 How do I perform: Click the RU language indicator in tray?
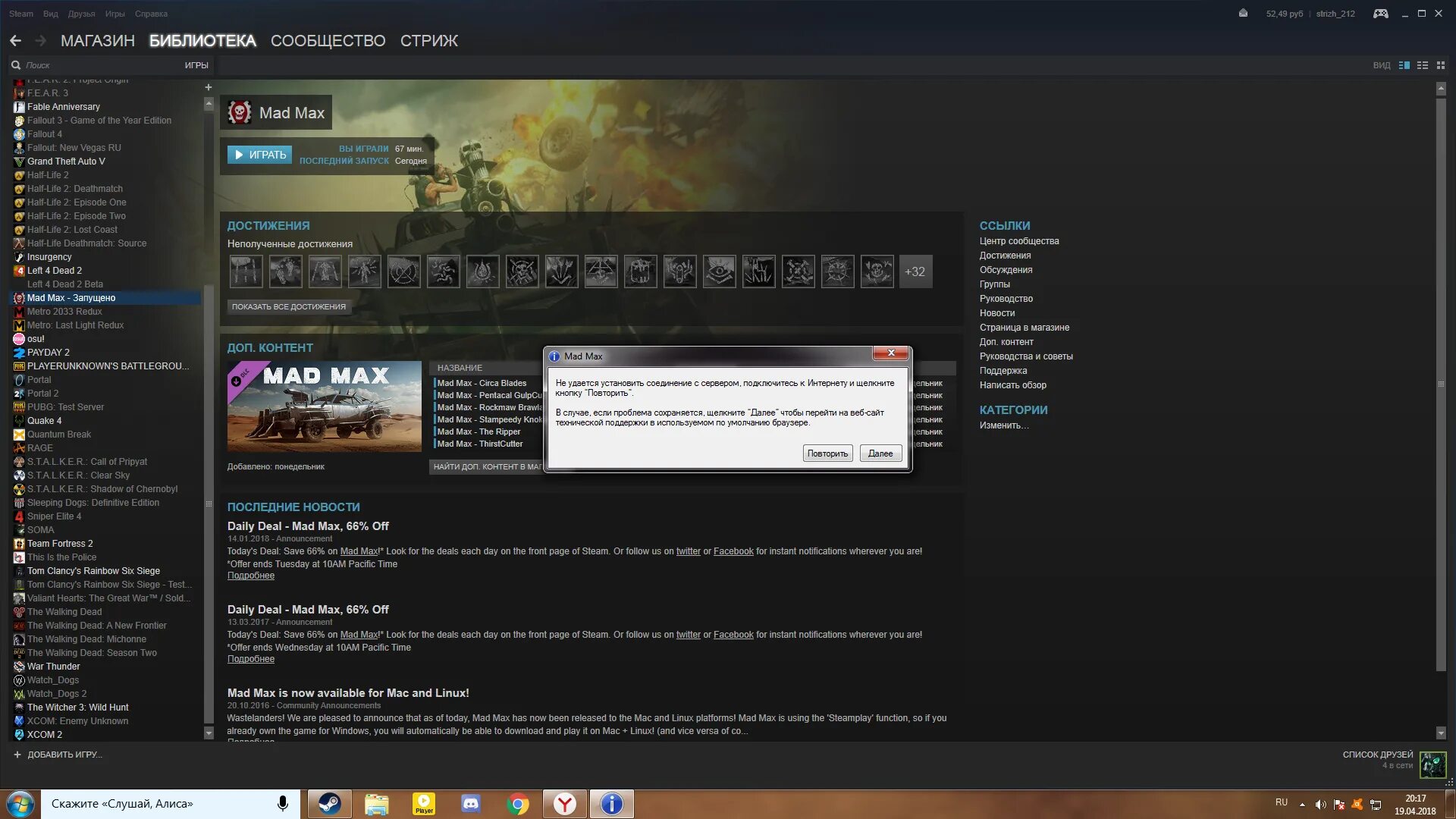click(x=1281, y=802)
